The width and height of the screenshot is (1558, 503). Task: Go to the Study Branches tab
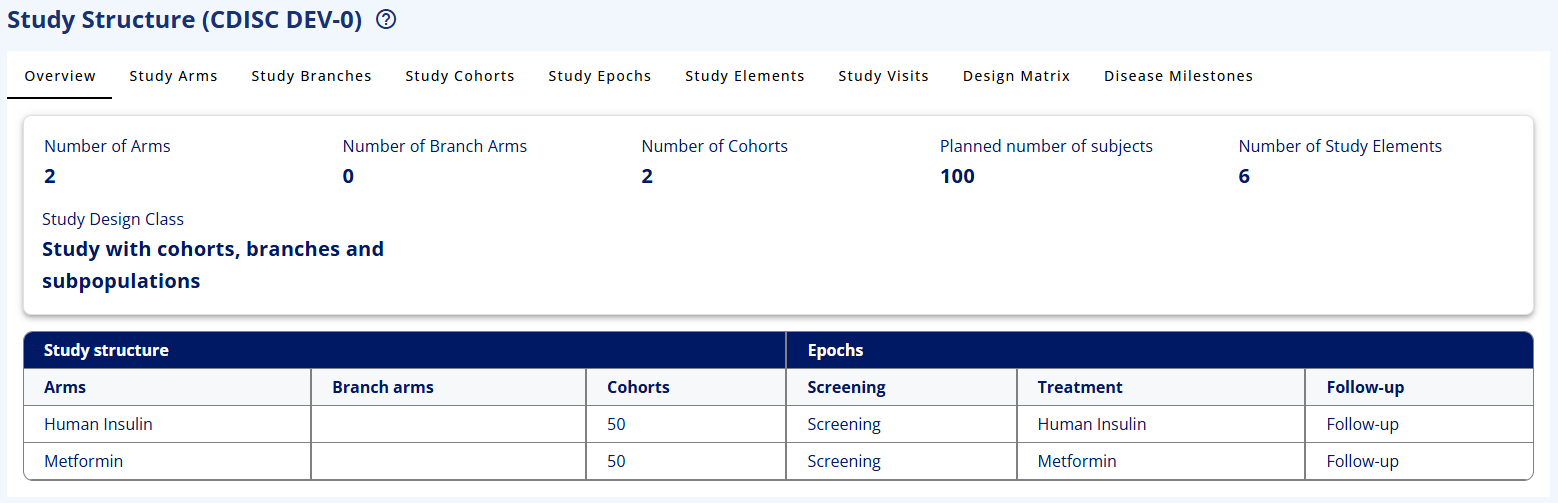[311, 76]
